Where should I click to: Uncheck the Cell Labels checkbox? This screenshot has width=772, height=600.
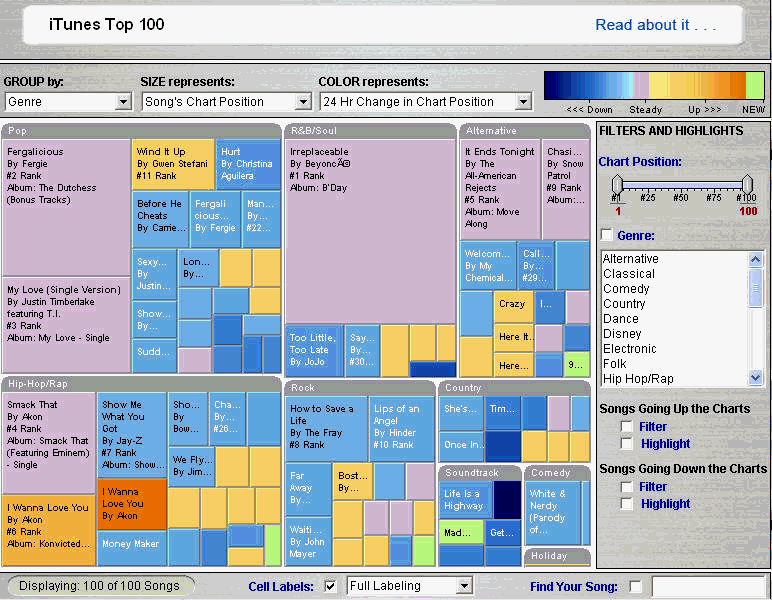(331, 586)
